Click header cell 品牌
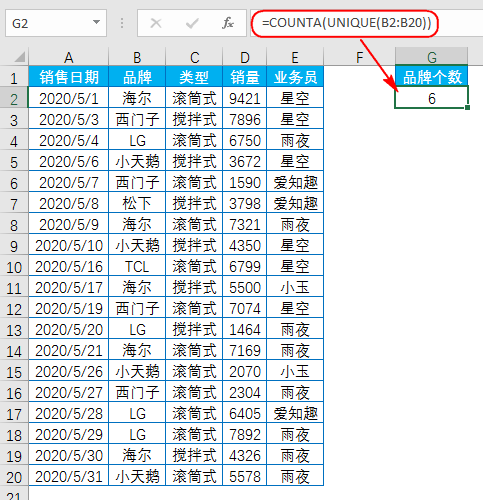 (137, 76)
